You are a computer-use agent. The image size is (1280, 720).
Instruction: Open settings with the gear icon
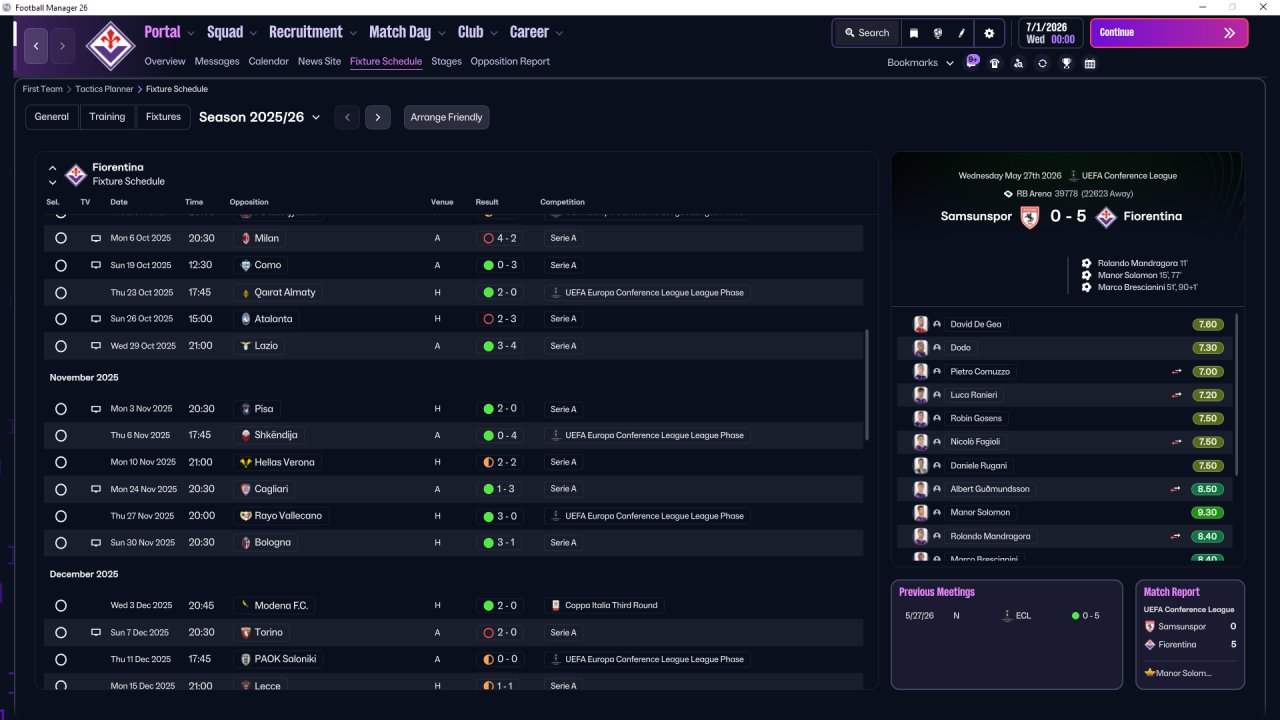[x=989, y=33]
